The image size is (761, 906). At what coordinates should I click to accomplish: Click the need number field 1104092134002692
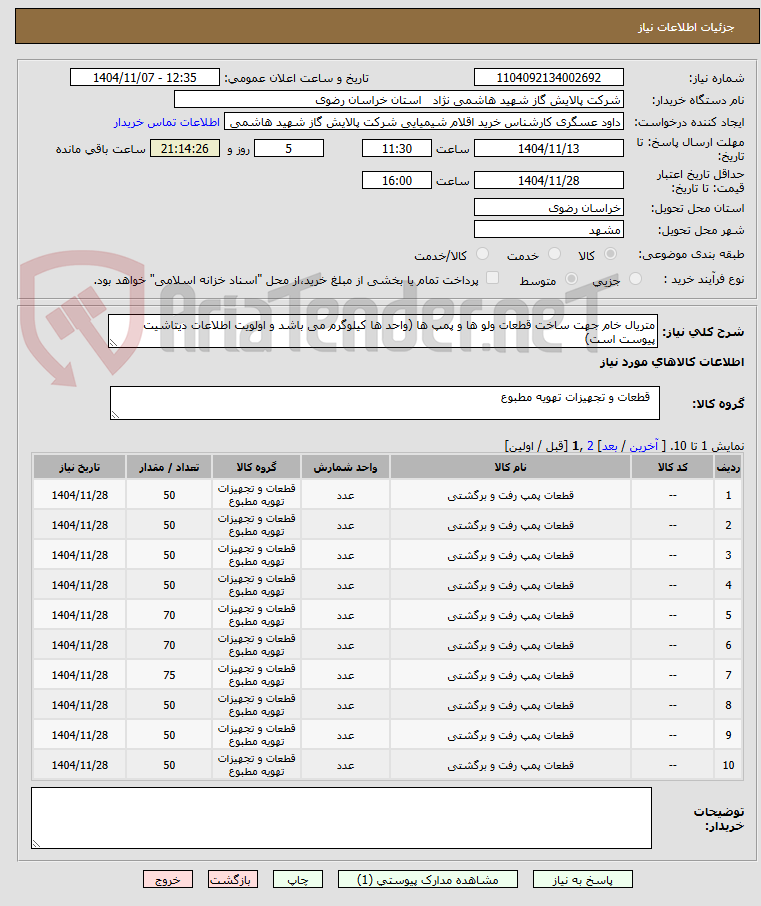tap(548, 77)
